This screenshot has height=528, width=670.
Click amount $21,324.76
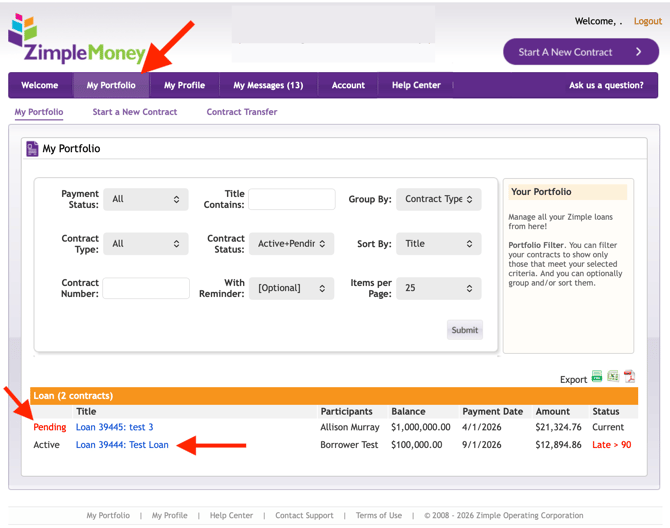coord(558,427)
